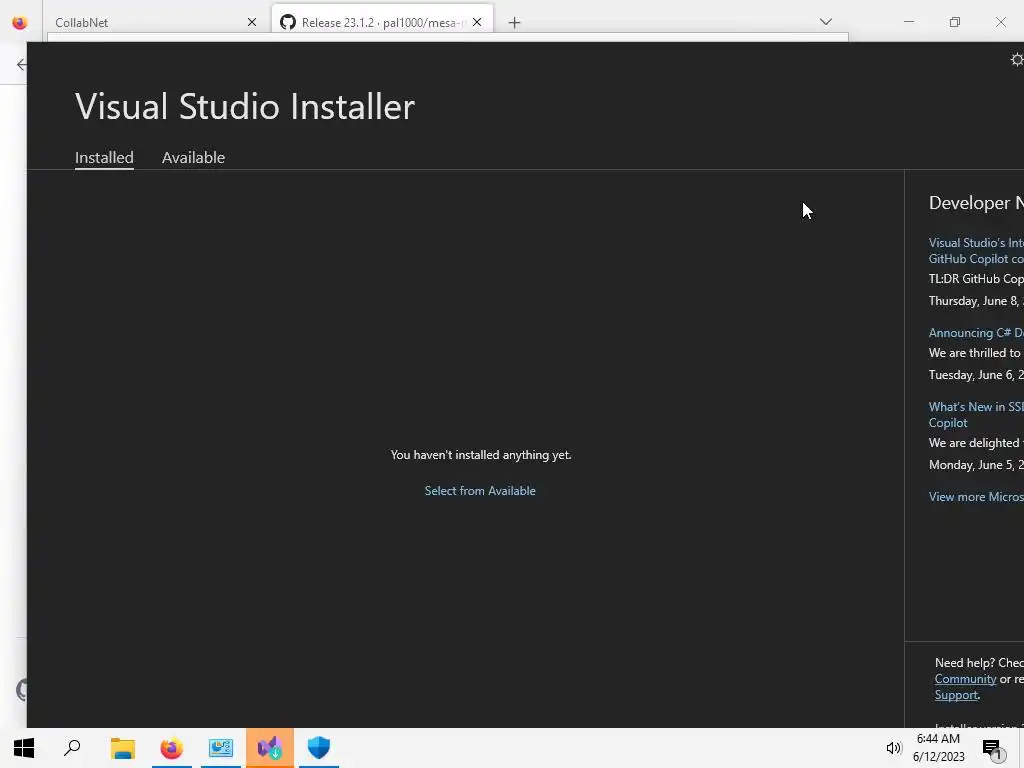Open the Visual Studio Installer settings gear
1024x768 pixels.
coord(1016,60)
